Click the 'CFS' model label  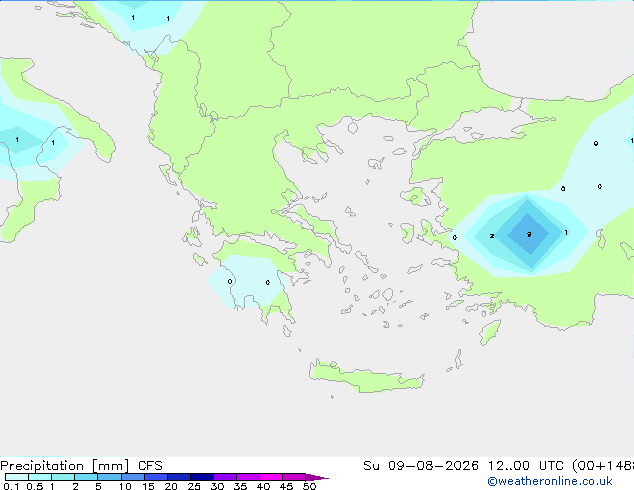150,466
